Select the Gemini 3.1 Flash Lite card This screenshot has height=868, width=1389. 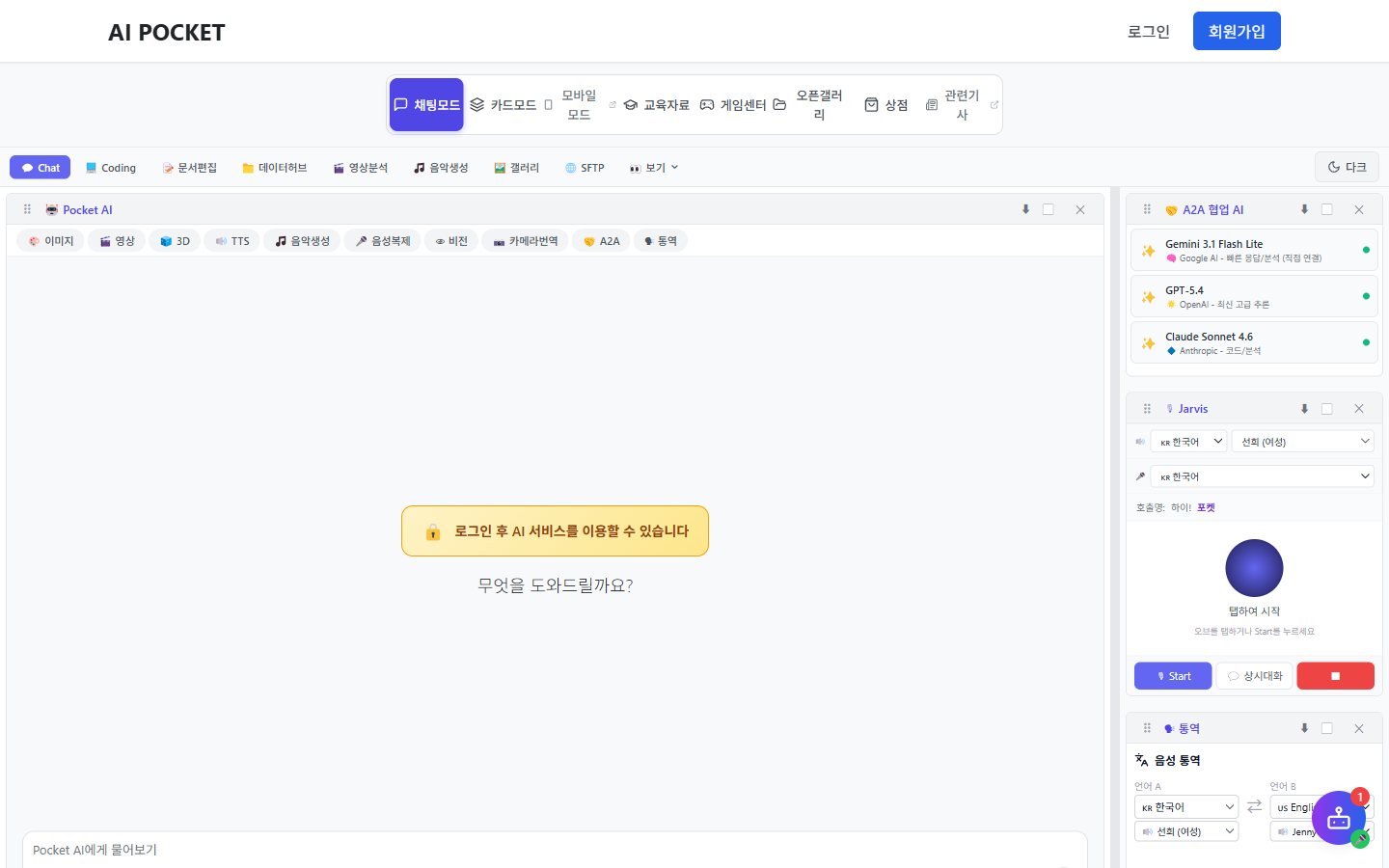pyautogui.click(x=1254, y=250)
